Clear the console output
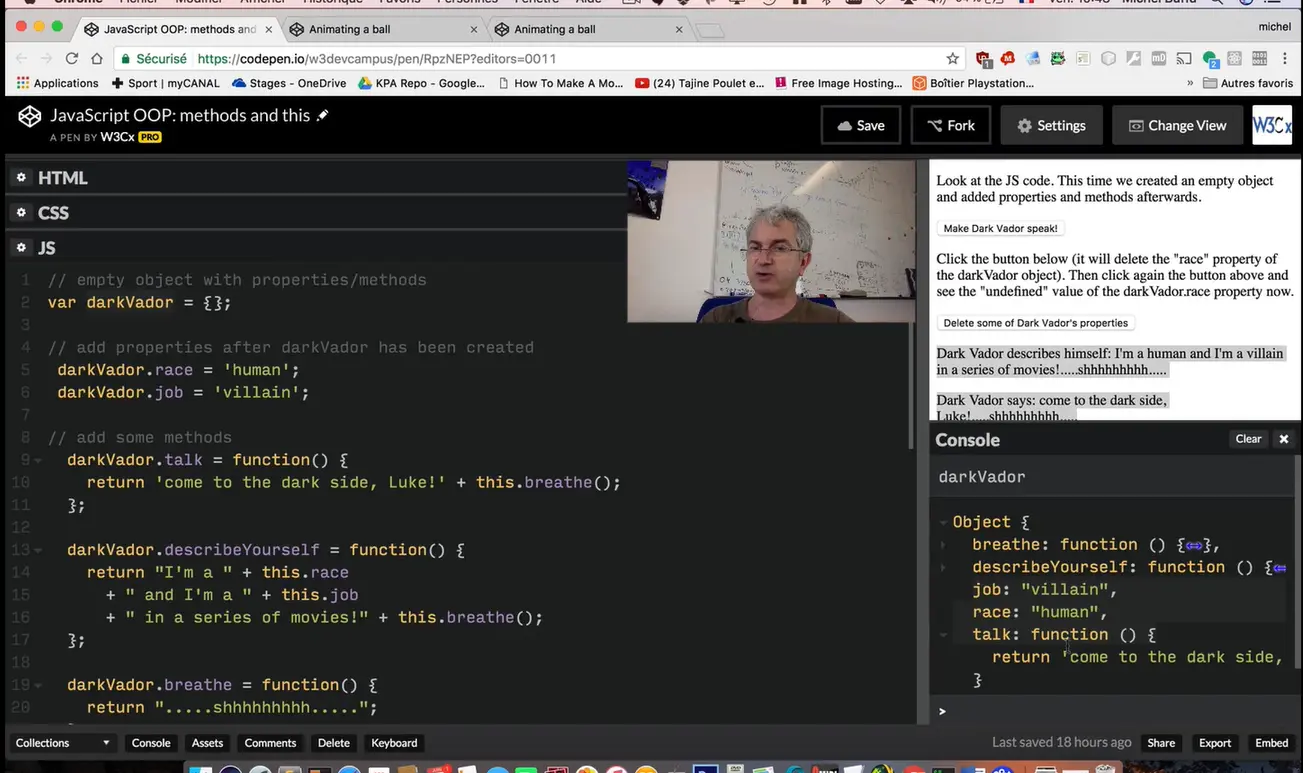Screen dimensions: 1303x773 pyautogui.click(x=1248, y=439)
